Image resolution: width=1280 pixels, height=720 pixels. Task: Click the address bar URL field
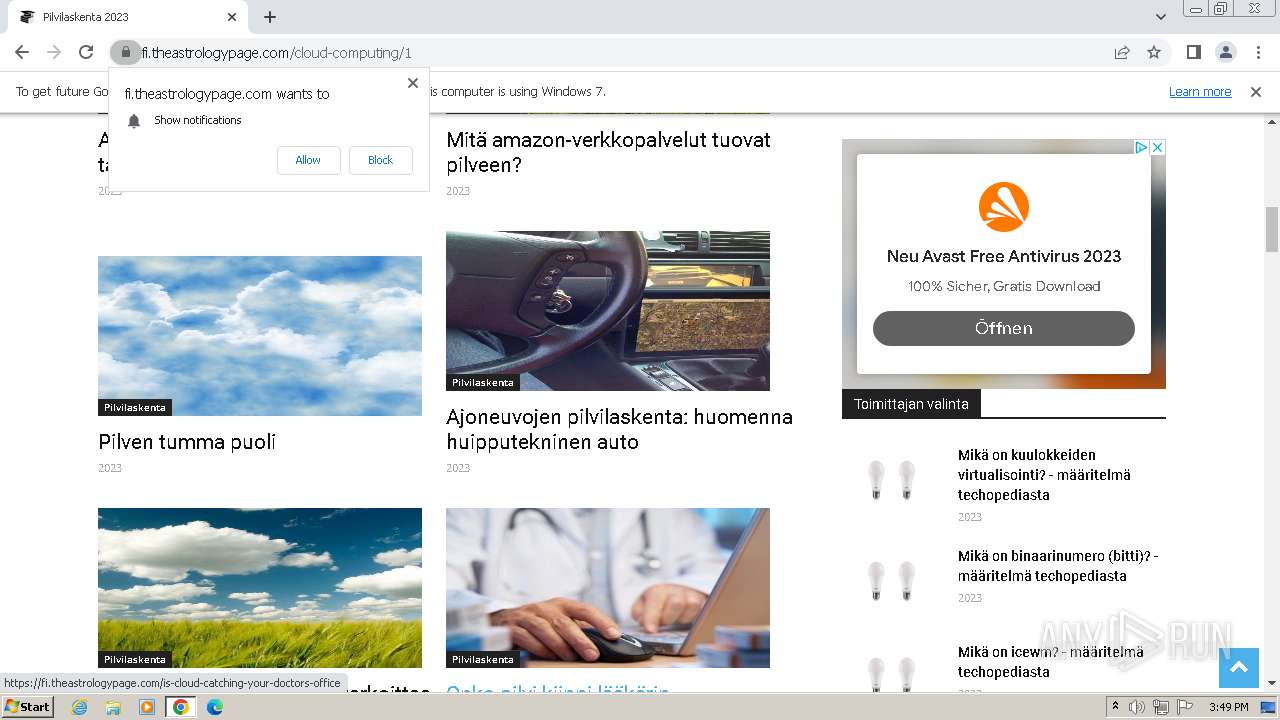620,53
